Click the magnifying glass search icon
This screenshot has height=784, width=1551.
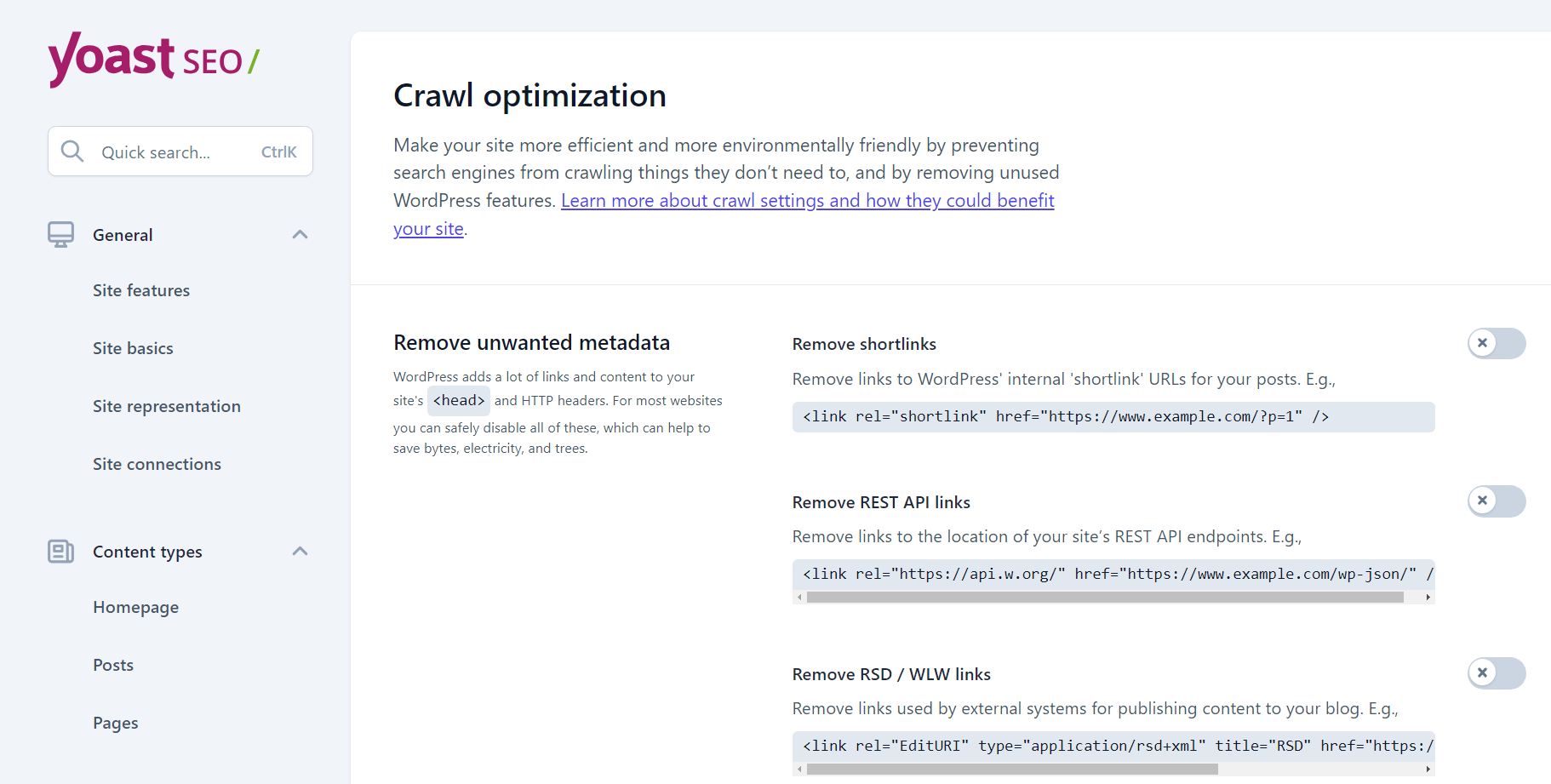click(72, 152)
